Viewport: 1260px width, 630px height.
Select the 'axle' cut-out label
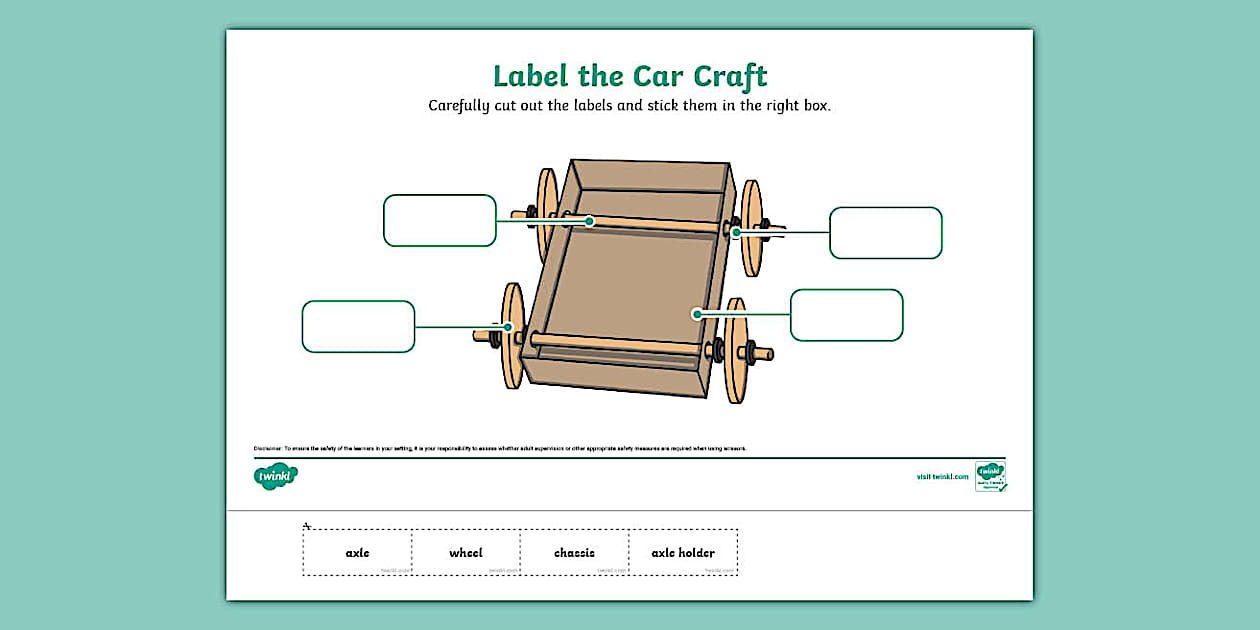(x=356, y=551)
